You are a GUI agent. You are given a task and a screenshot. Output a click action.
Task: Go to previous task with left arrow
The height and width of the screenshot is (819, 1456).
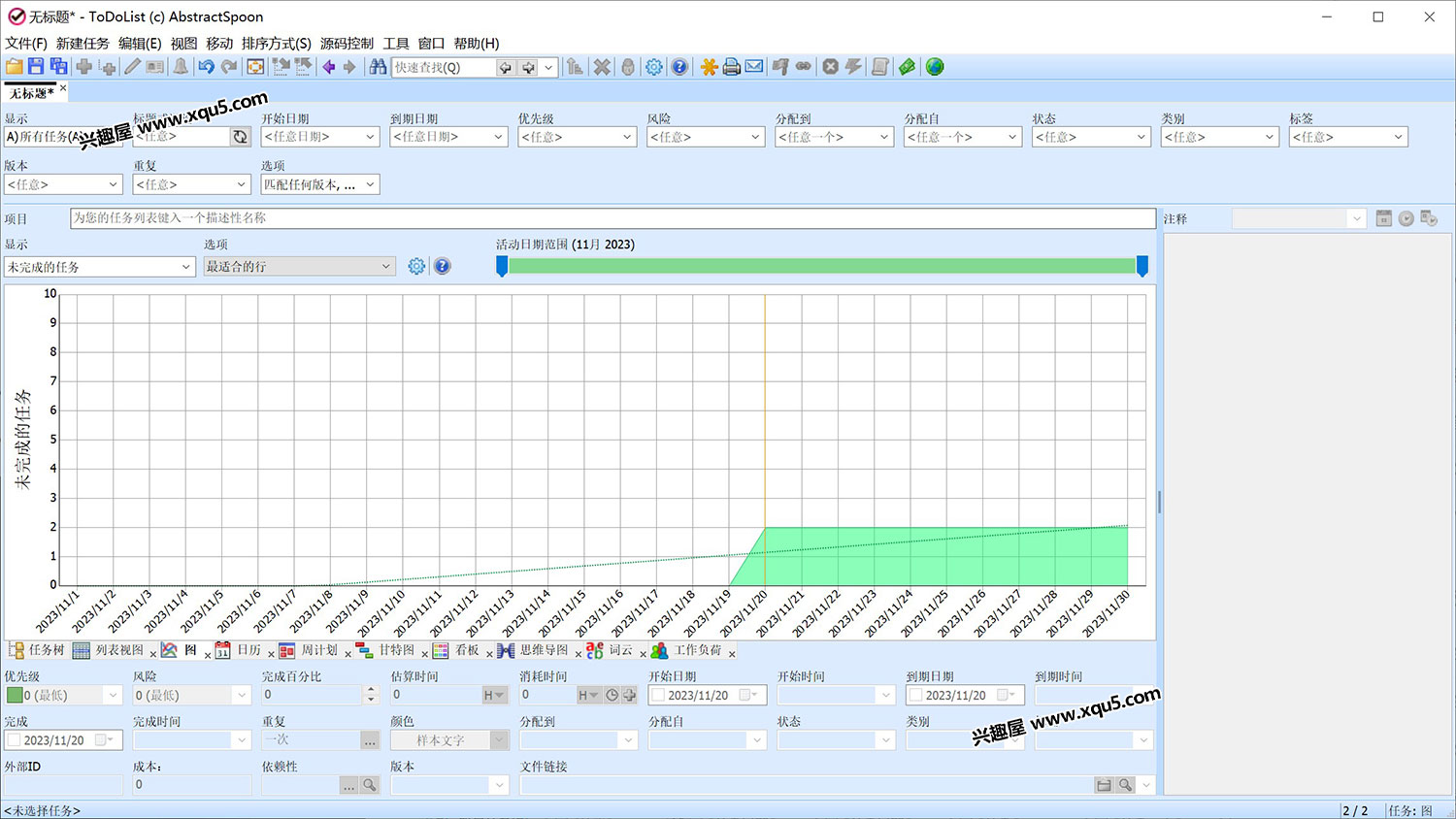(328, 67)
